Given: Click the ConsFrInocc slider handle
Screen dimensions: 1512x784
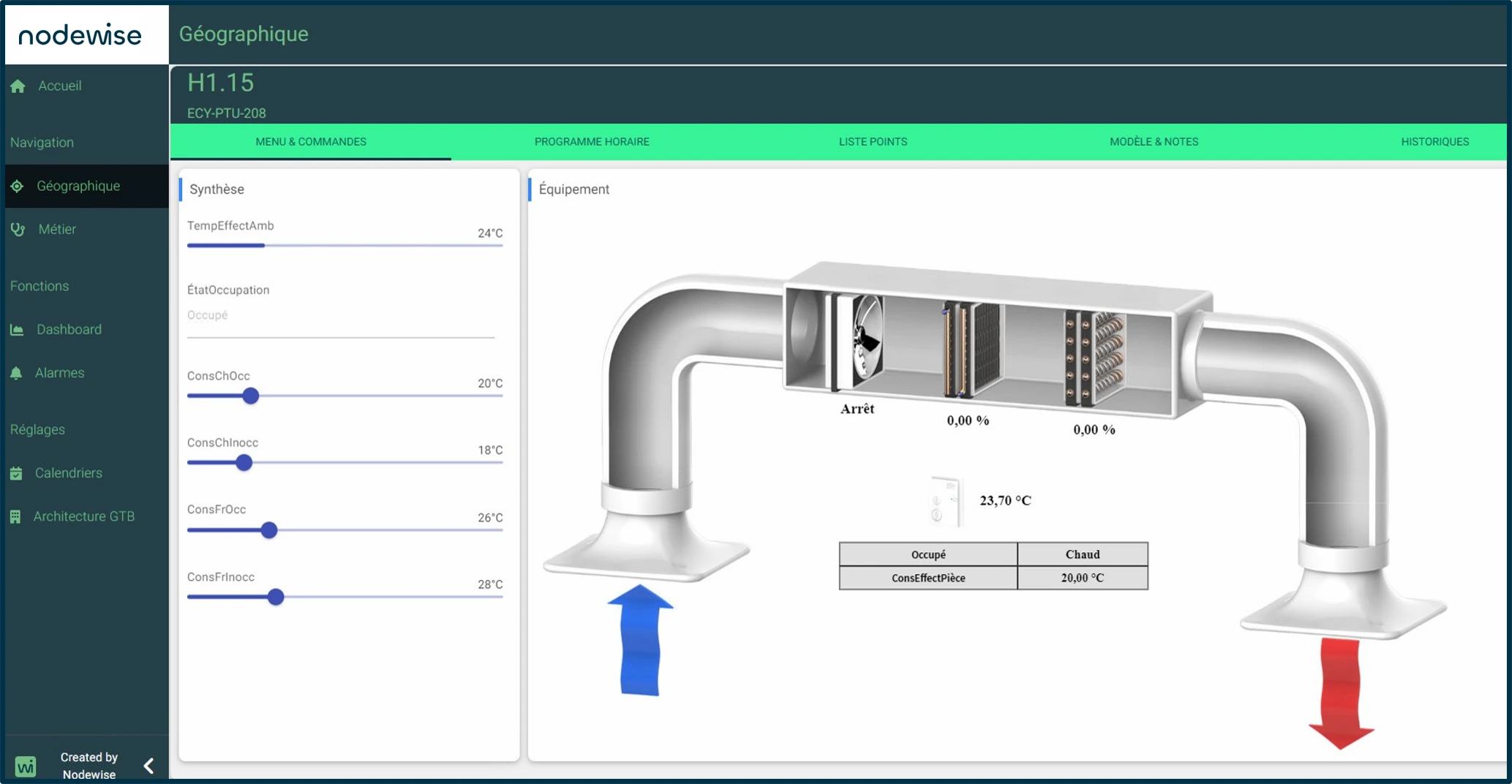Looking at the screenshot, I should [274, 597].
